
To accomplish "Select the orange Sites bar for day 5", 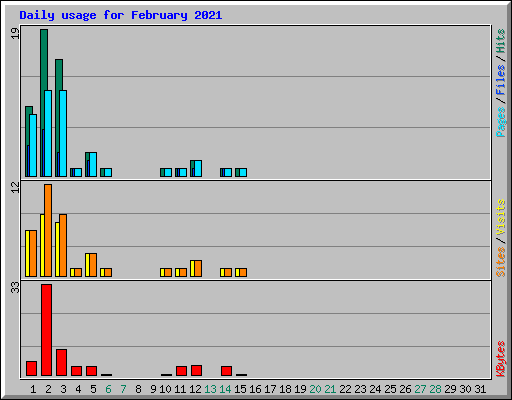I will pos(93,265).
